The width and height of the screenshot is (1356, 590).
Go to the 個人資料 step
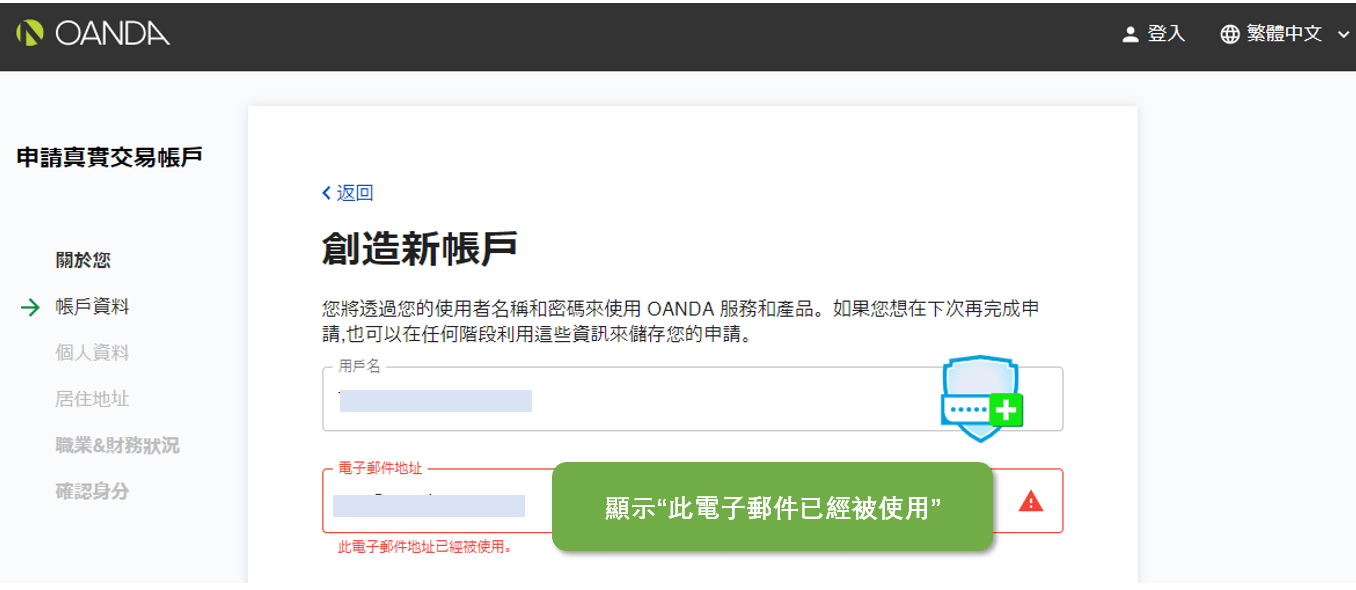(92, 353)
